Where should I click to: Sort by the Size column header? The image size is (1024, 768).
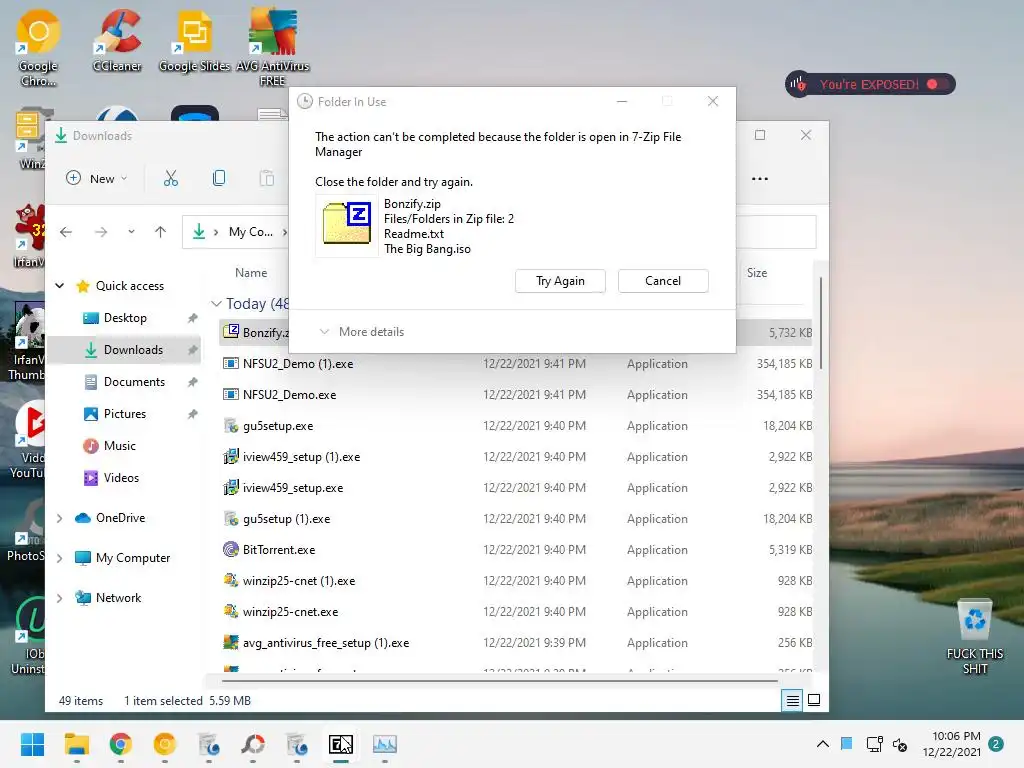(757, 273)
